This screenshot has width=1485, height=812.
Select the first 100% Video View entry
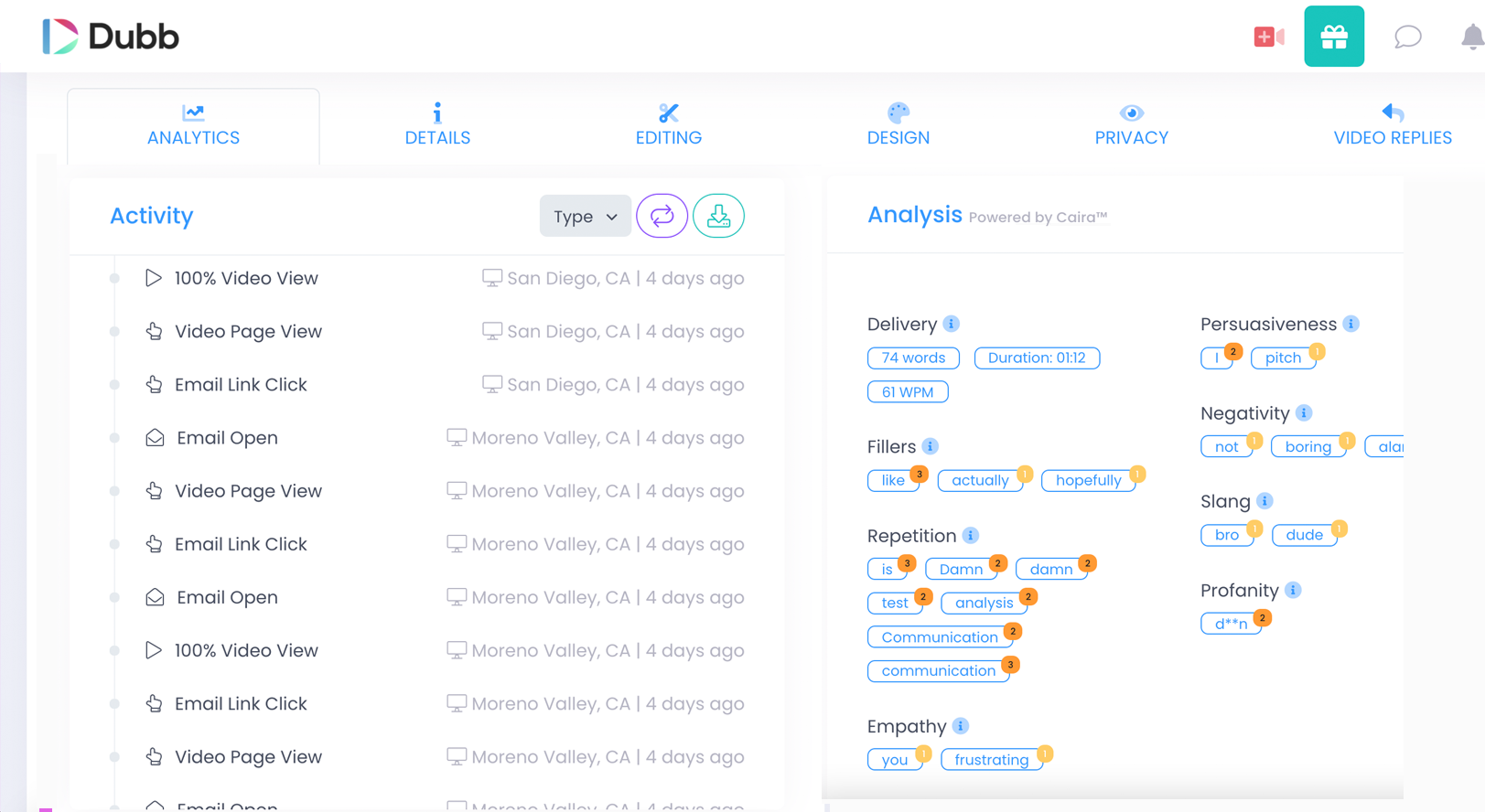tap(246, 278)
